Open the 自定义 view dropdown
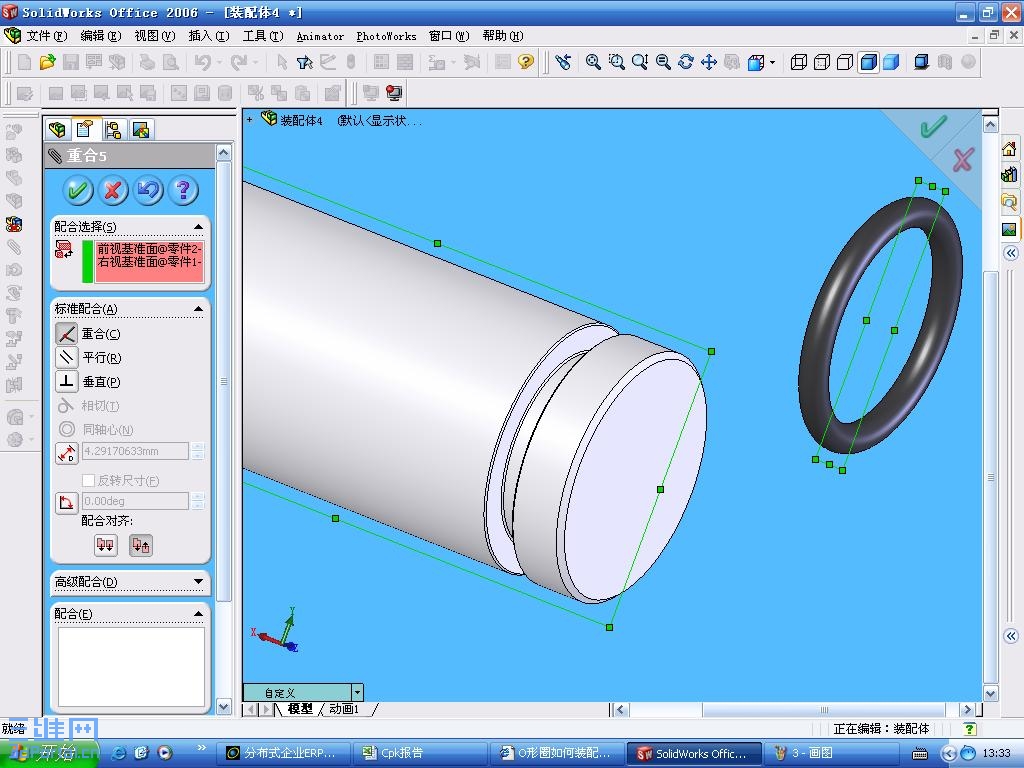 click(357, 692)
